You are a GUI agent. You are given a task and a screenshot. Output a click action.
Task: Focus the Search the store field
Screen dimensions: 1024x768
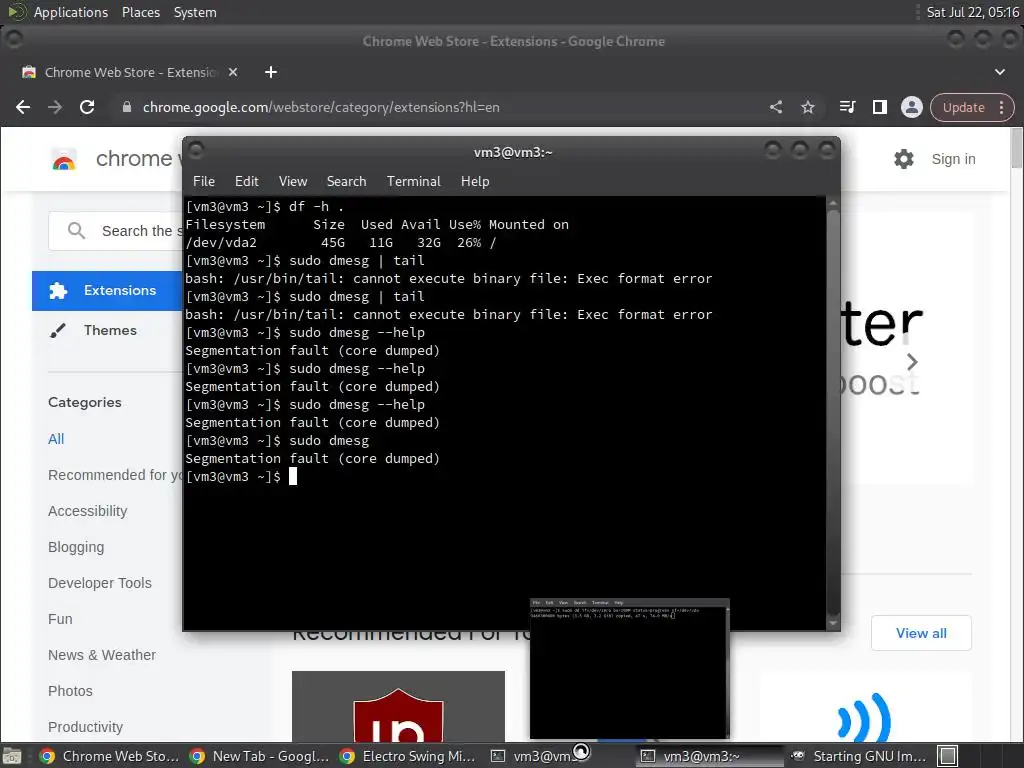115,231
